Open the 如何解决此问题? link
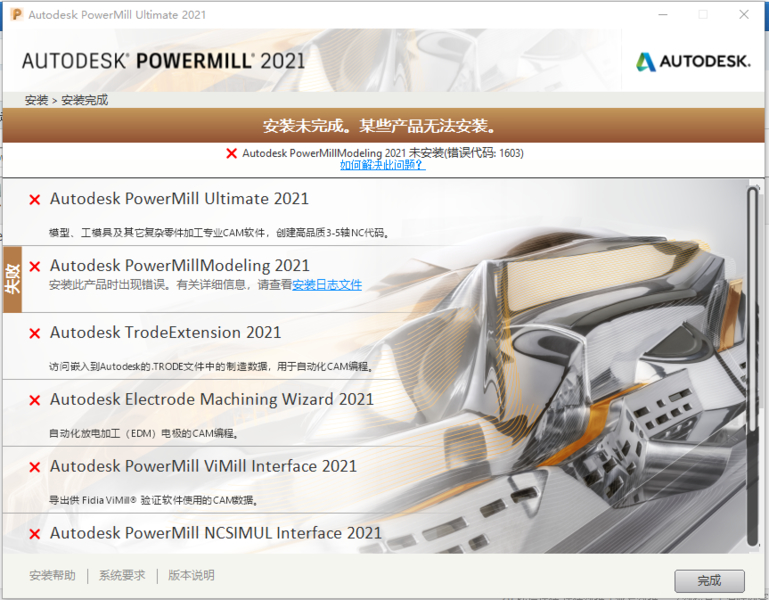The image size is (769, 600). tap(383, 165)
